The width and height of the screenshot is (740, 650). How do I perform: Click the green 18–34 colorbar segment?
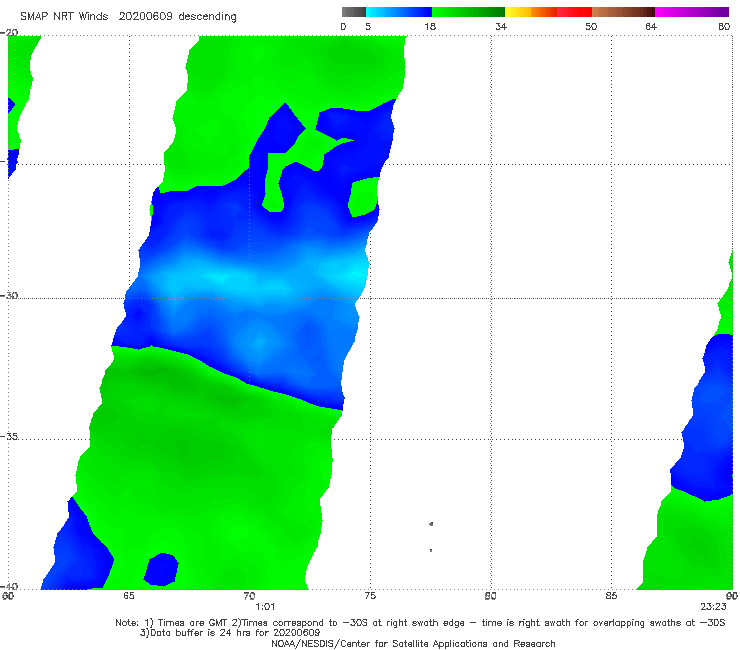point(468,12)
